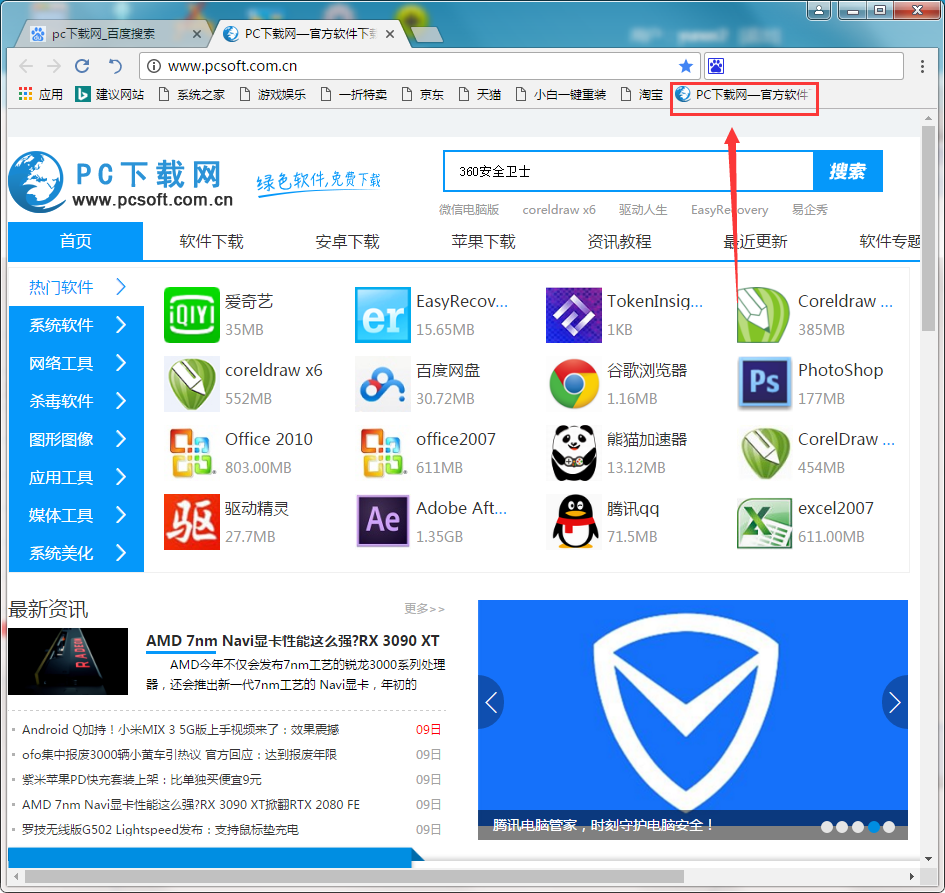Image resolution: width=945 pixels, height=893 pixels.
Task: Open the iQIYI app icon
Action: 192,315
